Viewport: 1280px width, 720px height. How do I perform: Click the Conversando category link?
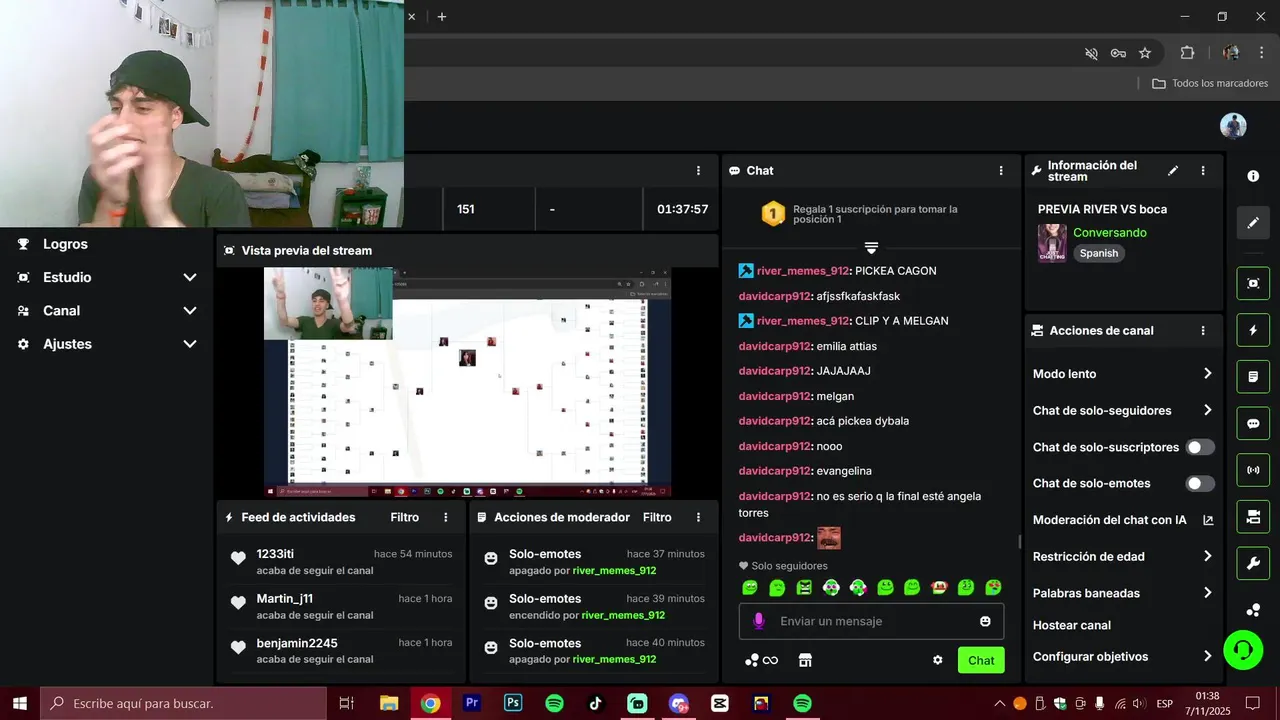(1110, 233)
